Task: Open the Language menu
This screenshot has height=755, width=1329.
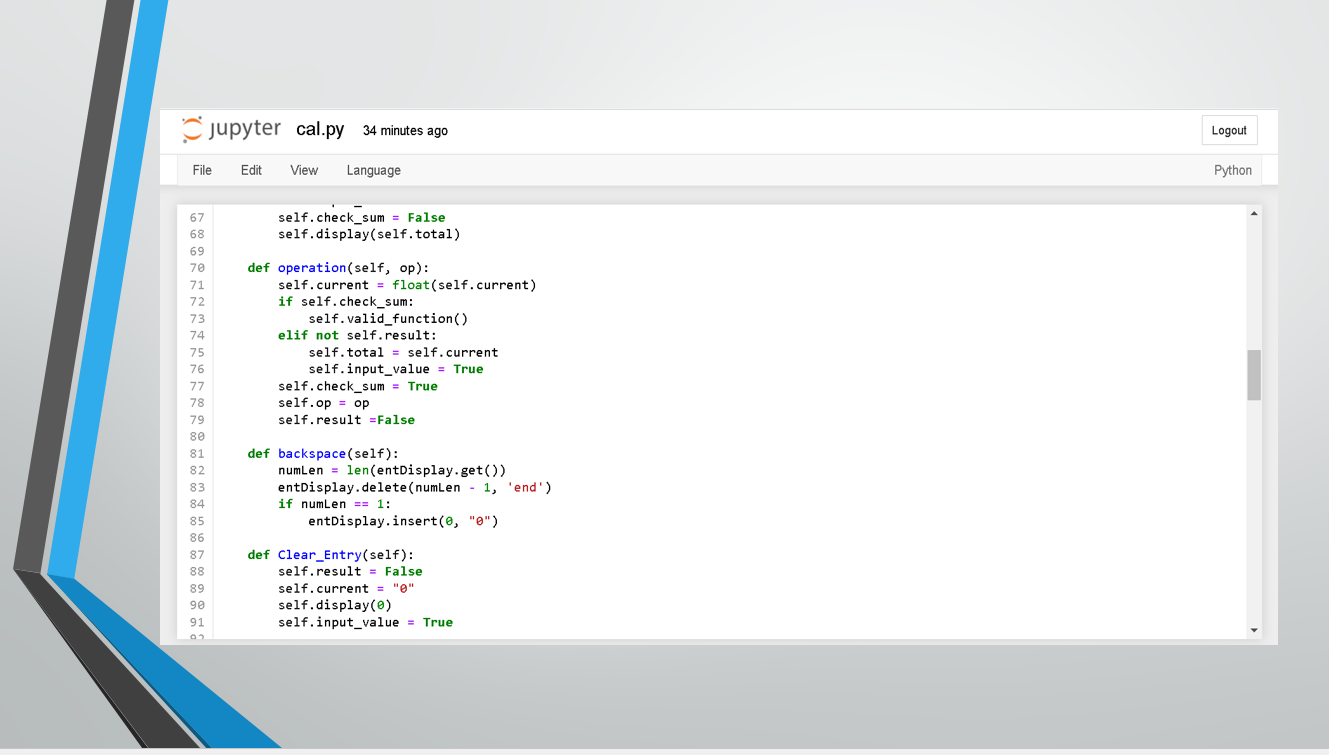Action: tap(374, 170)
